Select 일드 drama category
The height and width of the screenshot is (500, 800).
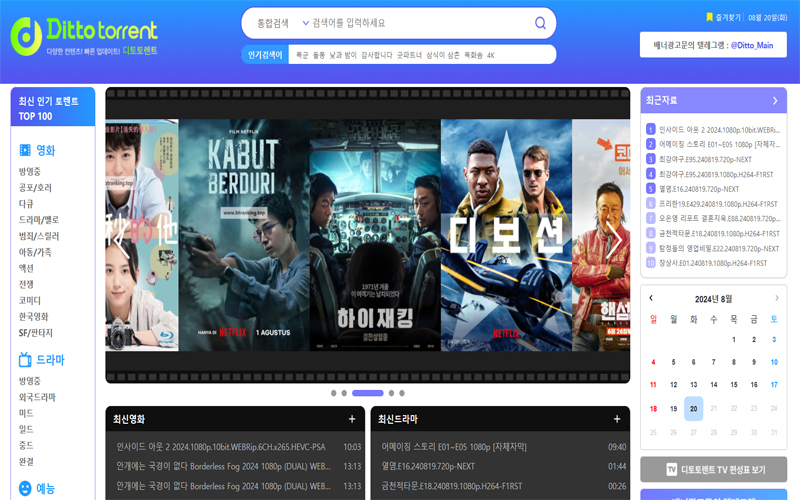pos(26,429)
